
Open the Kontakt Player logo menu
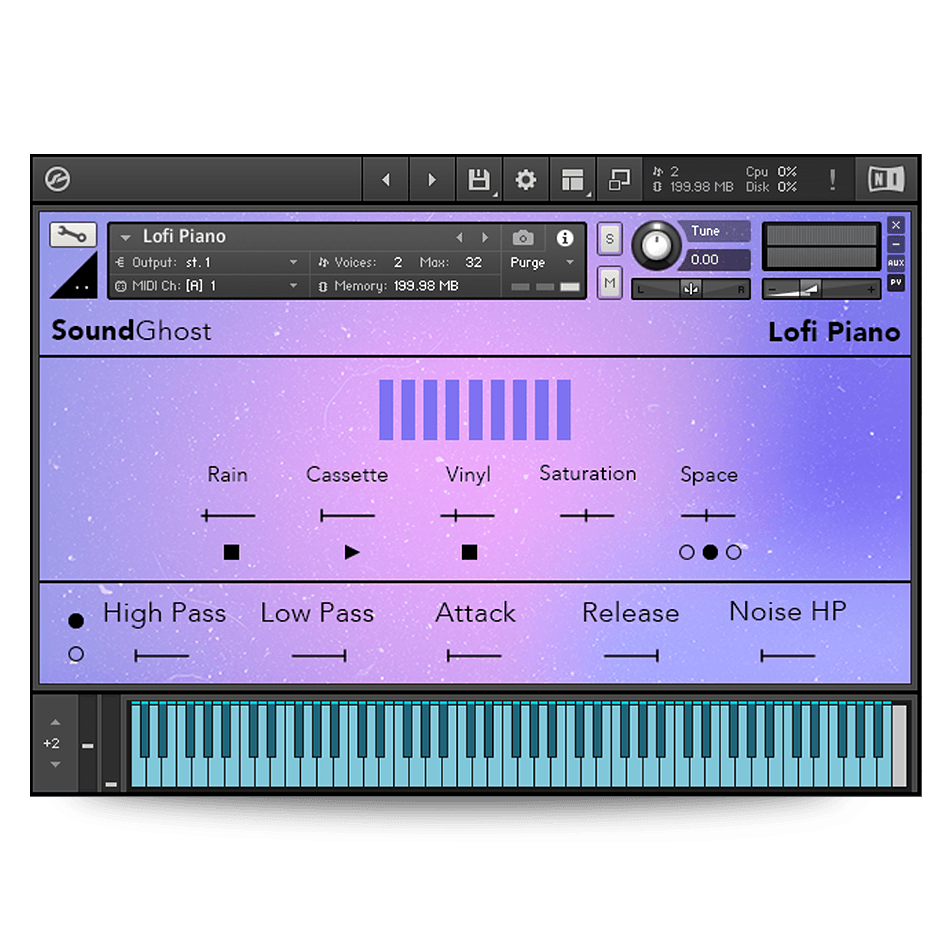pyautogui.click(x=58, y=179)
